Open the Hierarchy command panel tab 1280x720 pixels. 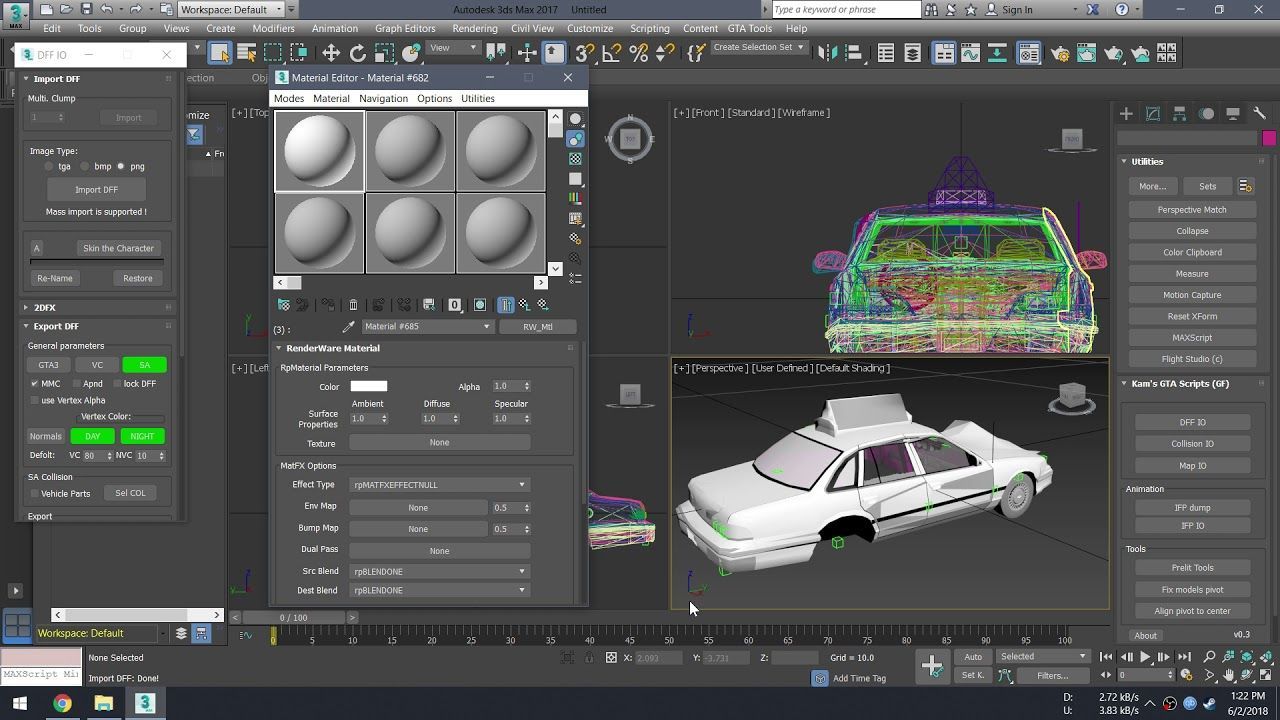1180,114
